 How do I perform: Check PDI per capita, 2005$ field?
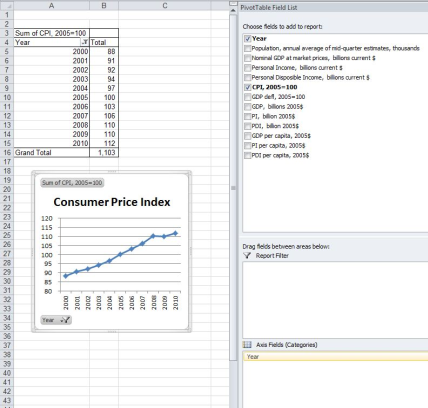248,155
